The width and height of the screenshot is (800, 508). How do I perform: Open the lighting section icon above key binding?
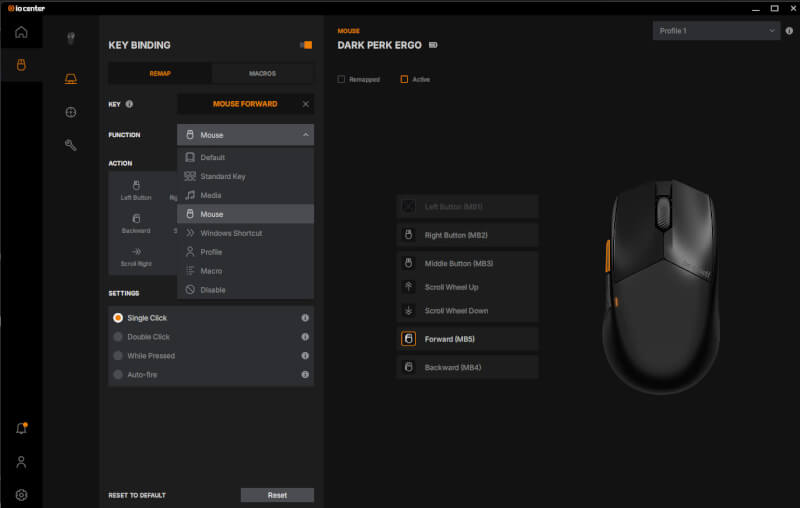(71, 38)
